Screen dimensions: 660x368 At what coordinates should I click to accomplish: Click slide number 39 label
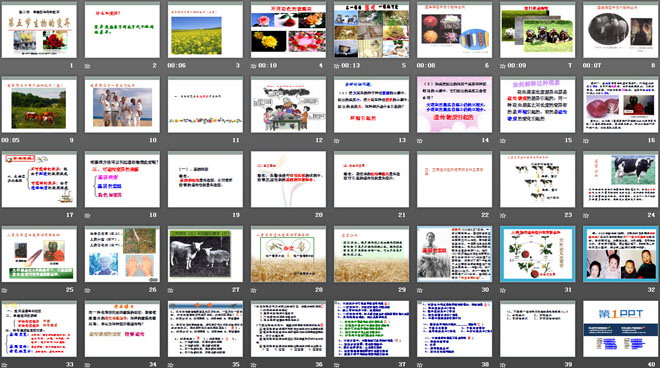pyautogui.click(x=568, y=365)
